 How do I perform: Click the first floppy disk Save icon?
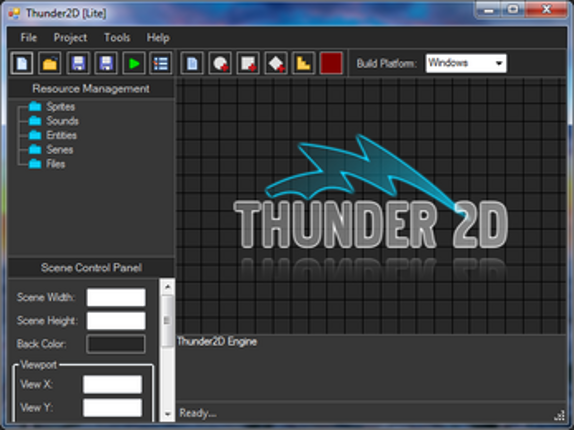78,63
